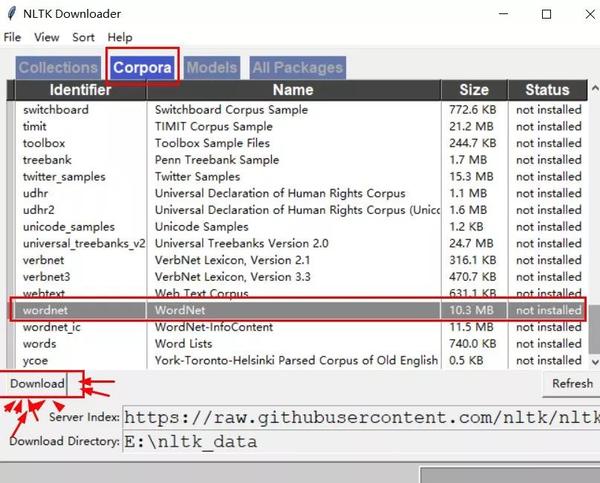Sort by the Size column header
The height and width of the screenshot is (483, 600).
pyautogui.click(x=474, y=90)
